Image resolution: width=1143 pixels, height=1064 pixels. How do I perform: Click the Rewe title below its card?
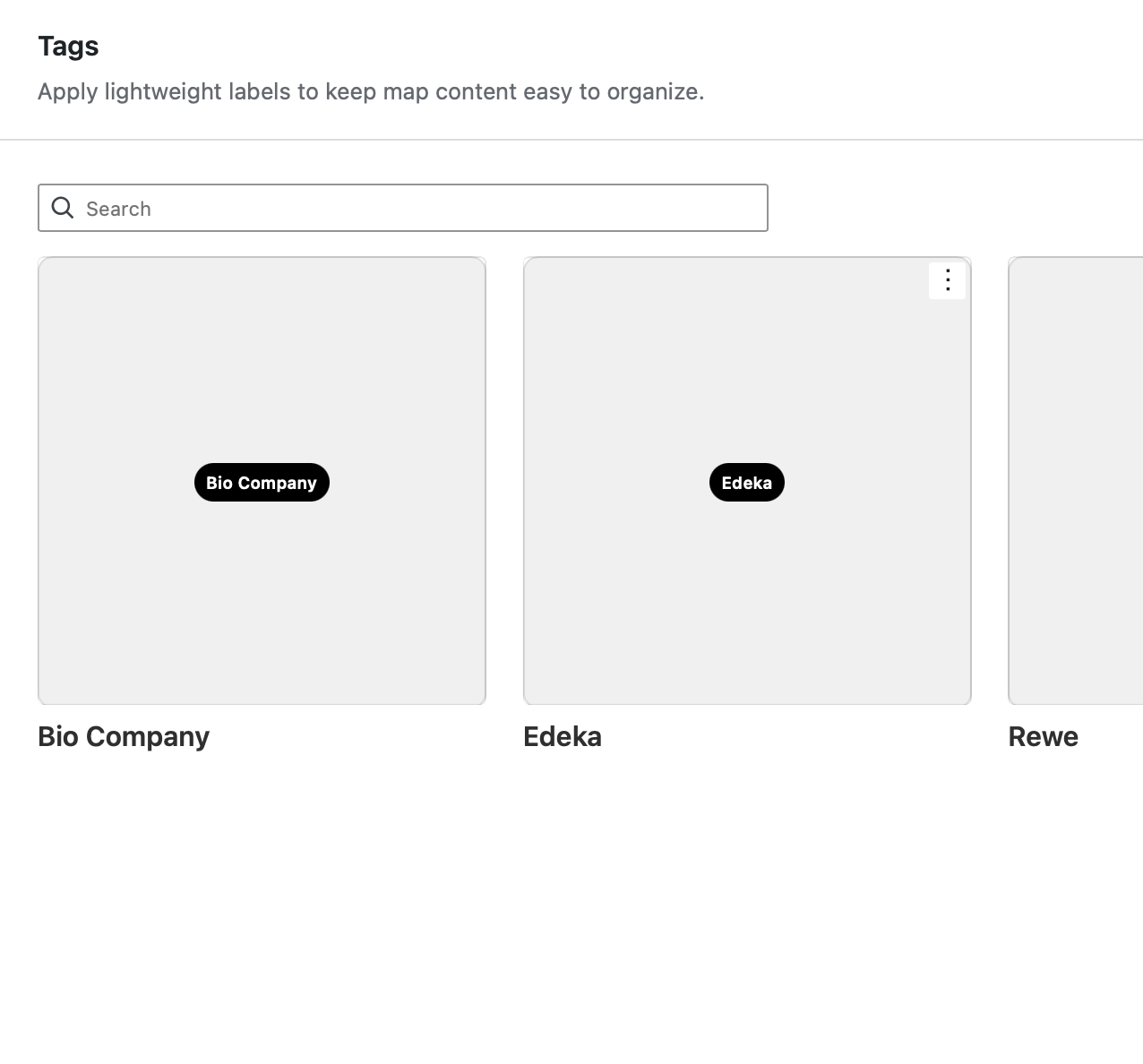pyautogui.click(x=1043, y=736)
